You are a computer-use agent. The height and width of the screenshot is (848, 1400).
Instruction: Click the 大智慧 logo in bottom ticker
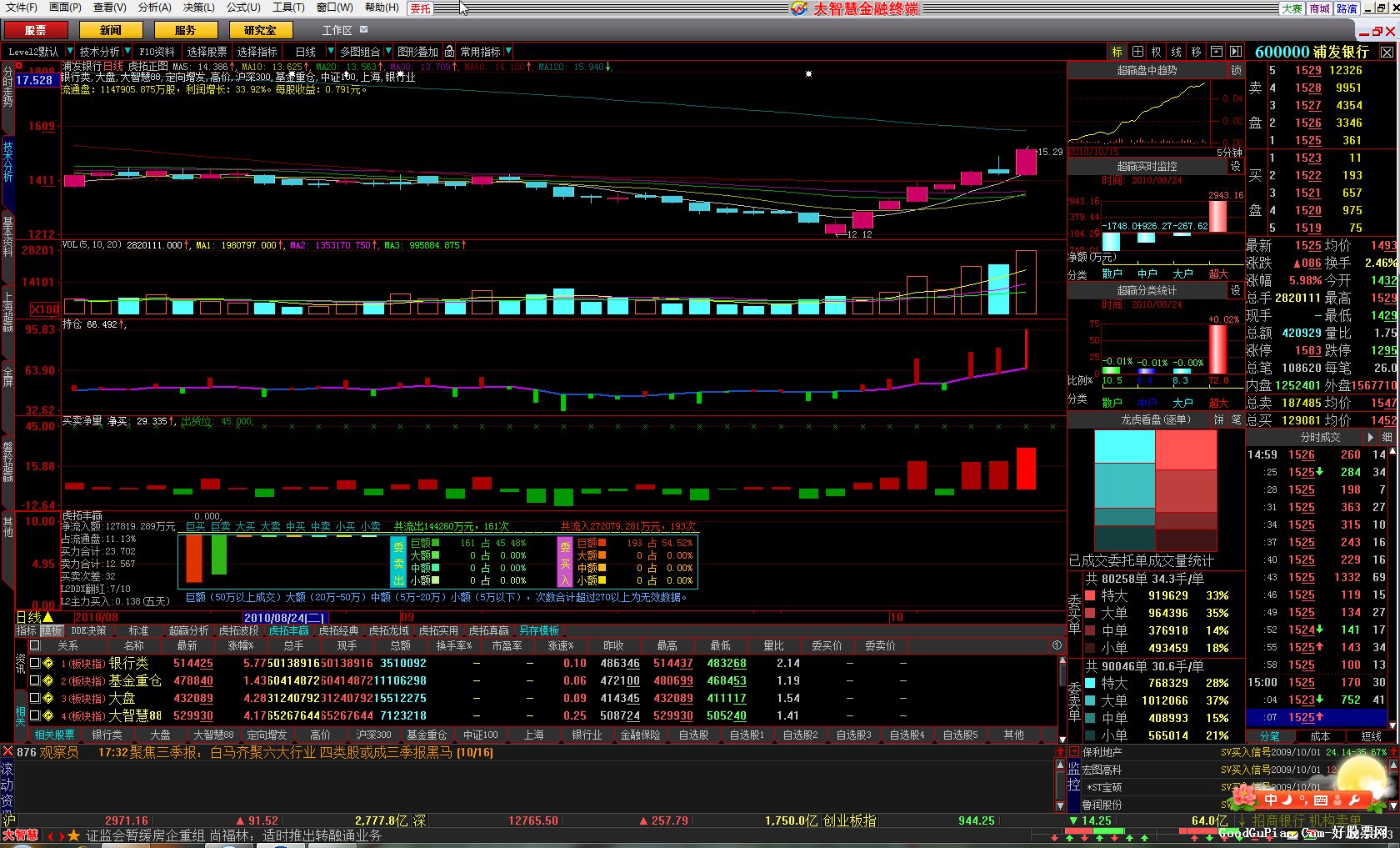tap(21, 835)
